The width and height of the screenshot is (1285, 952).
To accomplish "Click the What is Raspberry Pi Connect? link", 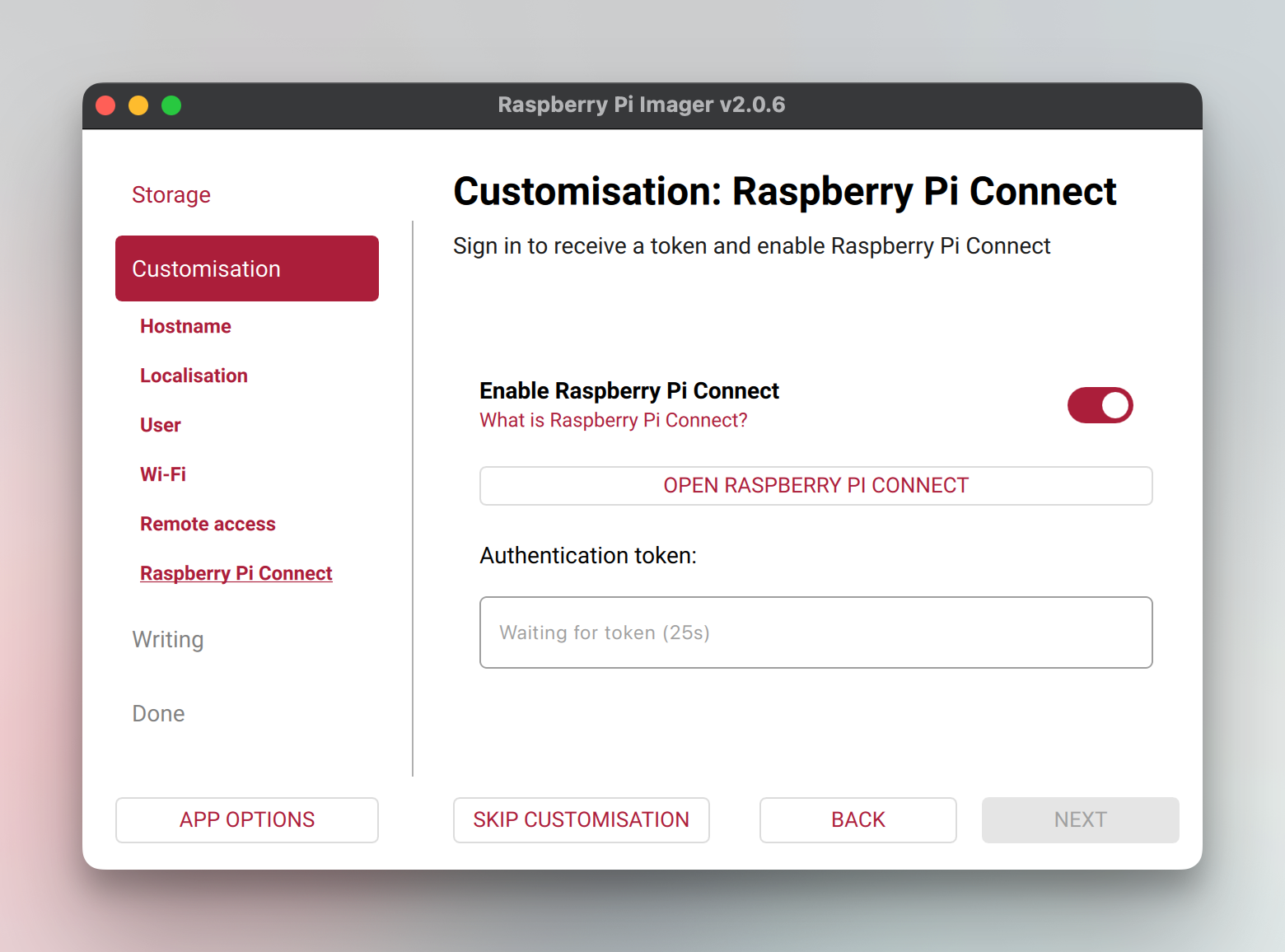I will tap(614, 420).
